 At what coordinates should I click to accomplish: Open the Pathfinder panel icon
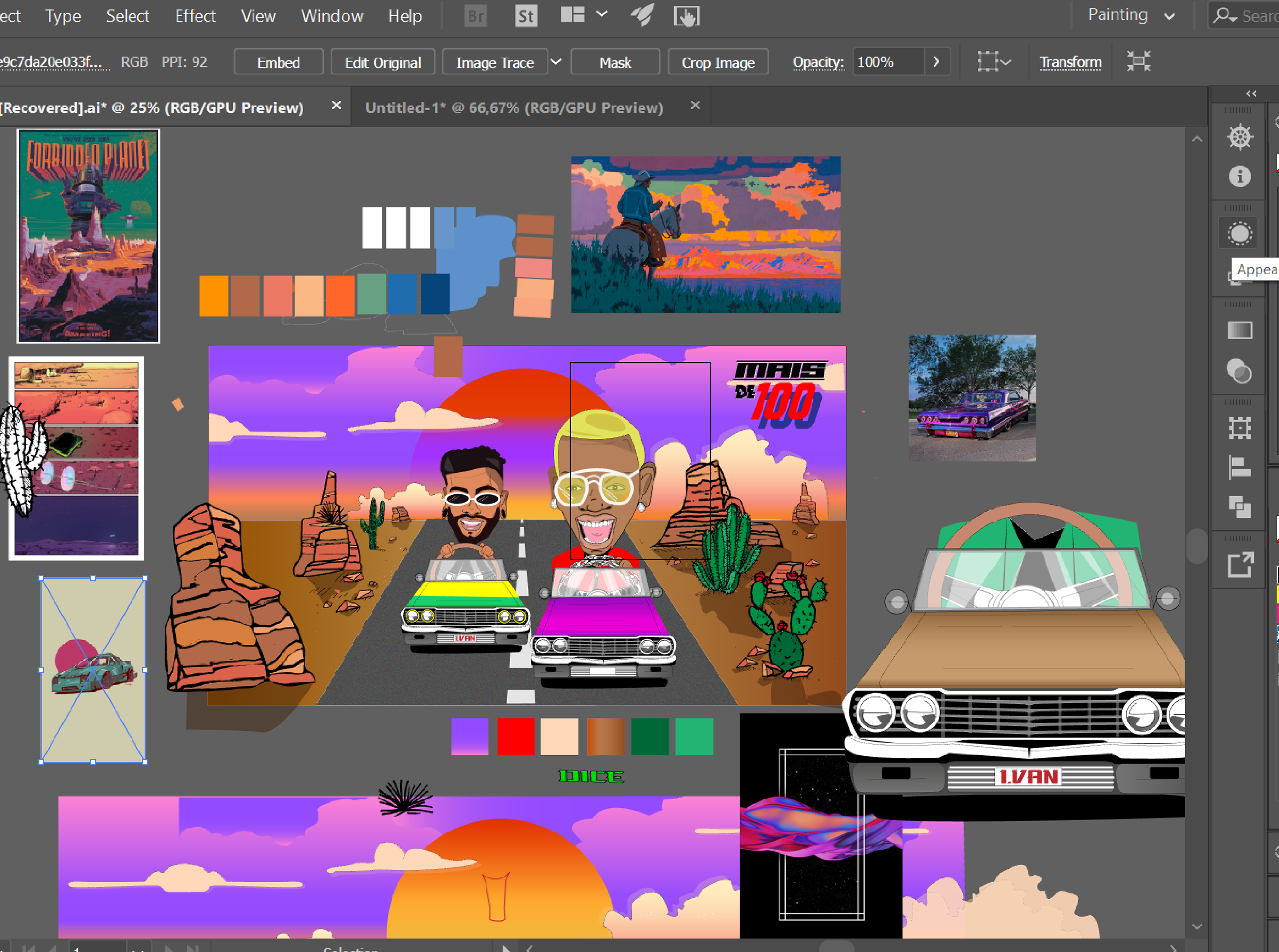pos(1240,507)
